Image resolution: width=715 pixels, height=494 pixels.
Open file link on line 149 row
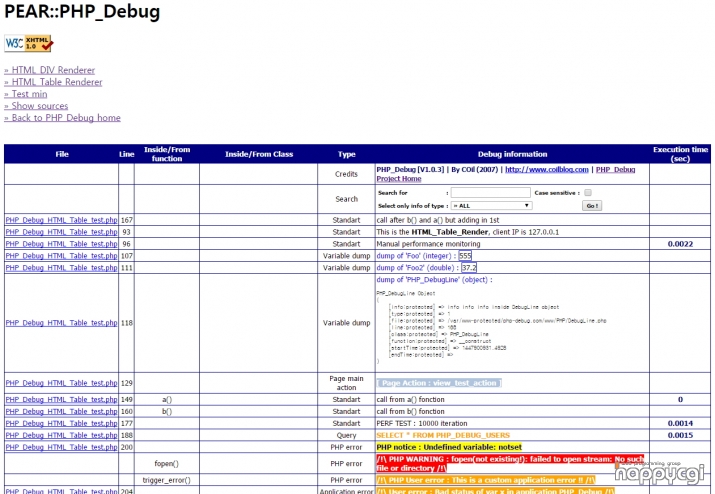tap(62, 399)
